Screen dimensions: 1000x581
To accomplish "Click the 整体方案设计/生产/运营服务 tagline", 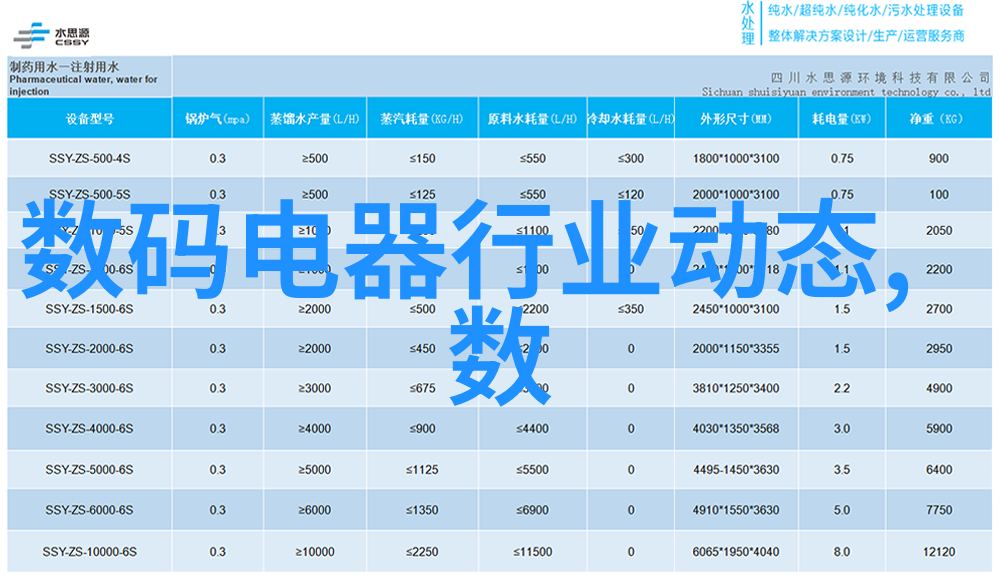I will [x=866, y=35].
